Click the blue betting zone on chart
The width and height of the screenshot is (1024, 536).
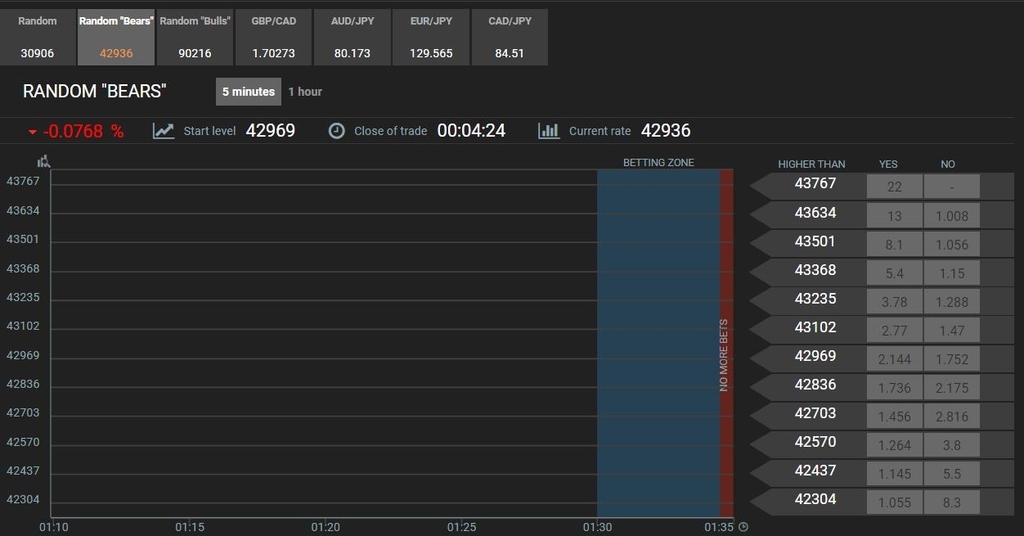pyautogui.click(x=658, y=343)
